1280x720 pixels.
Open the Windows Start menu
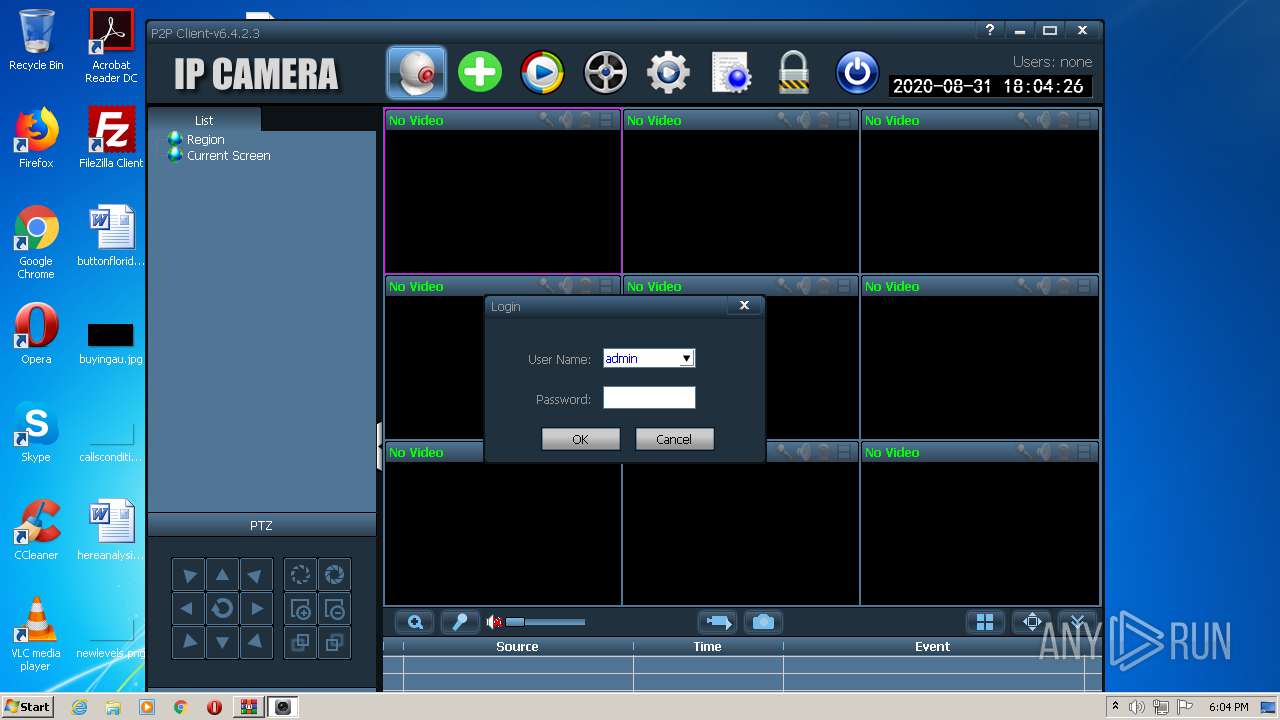28,706
